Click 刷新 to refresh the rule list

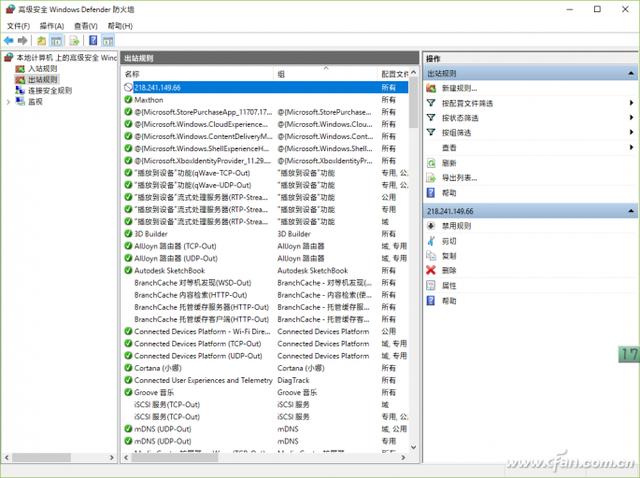449,163
